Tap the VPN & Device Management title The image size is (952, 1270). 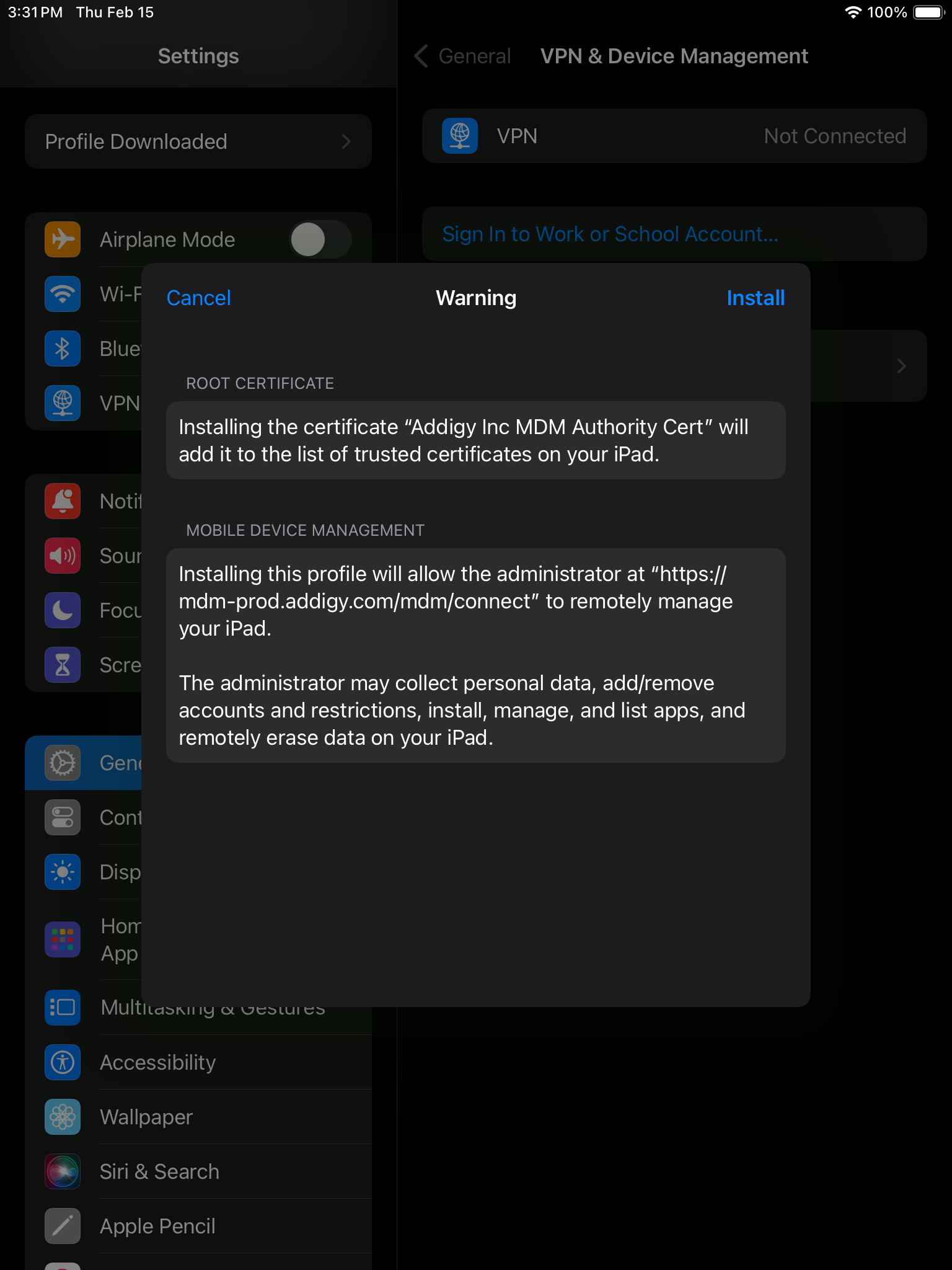coord(674,56)
